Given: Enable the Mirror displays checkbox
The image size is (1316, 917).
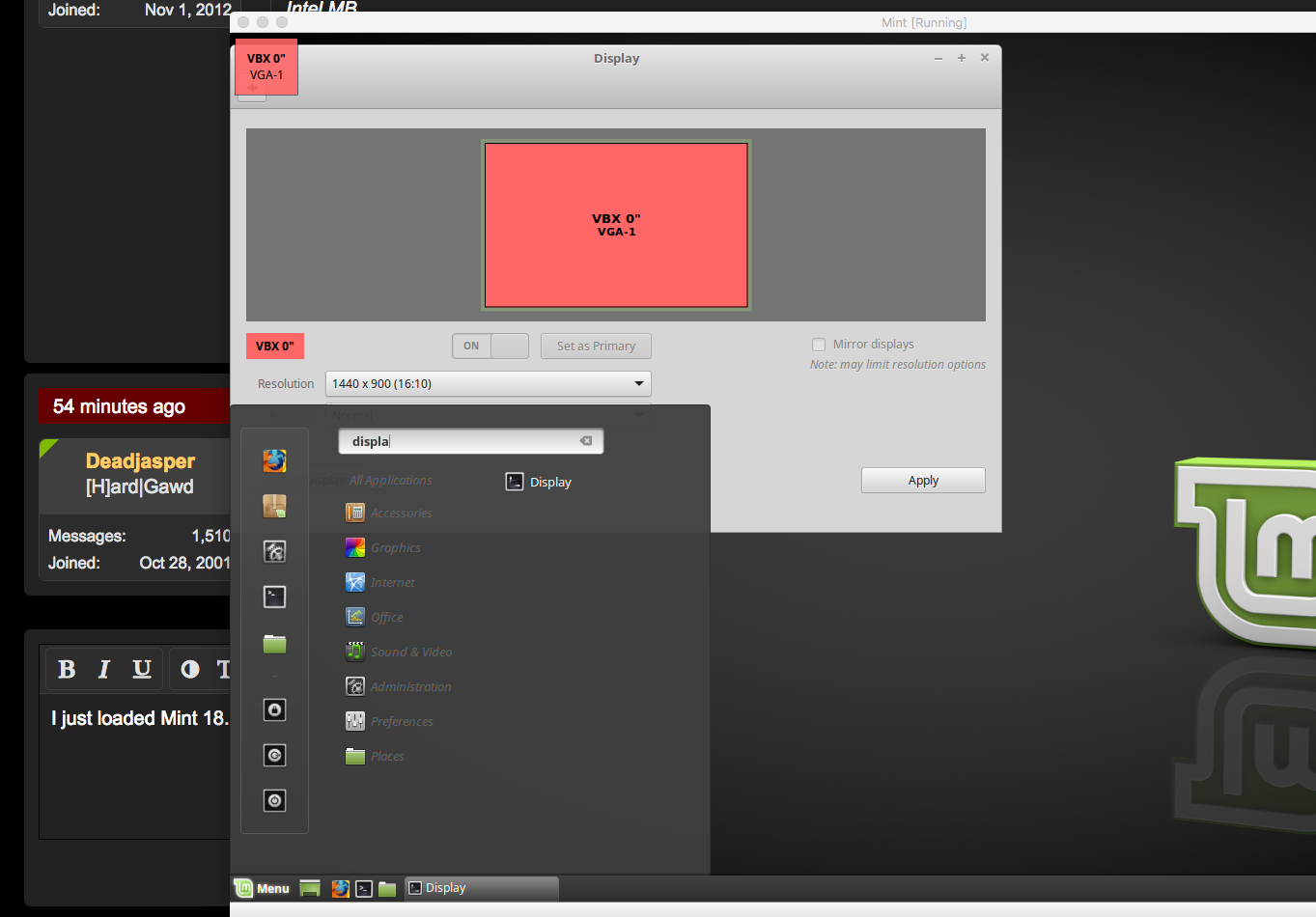Looking at the screenshot, I should (x=819, y=345).
